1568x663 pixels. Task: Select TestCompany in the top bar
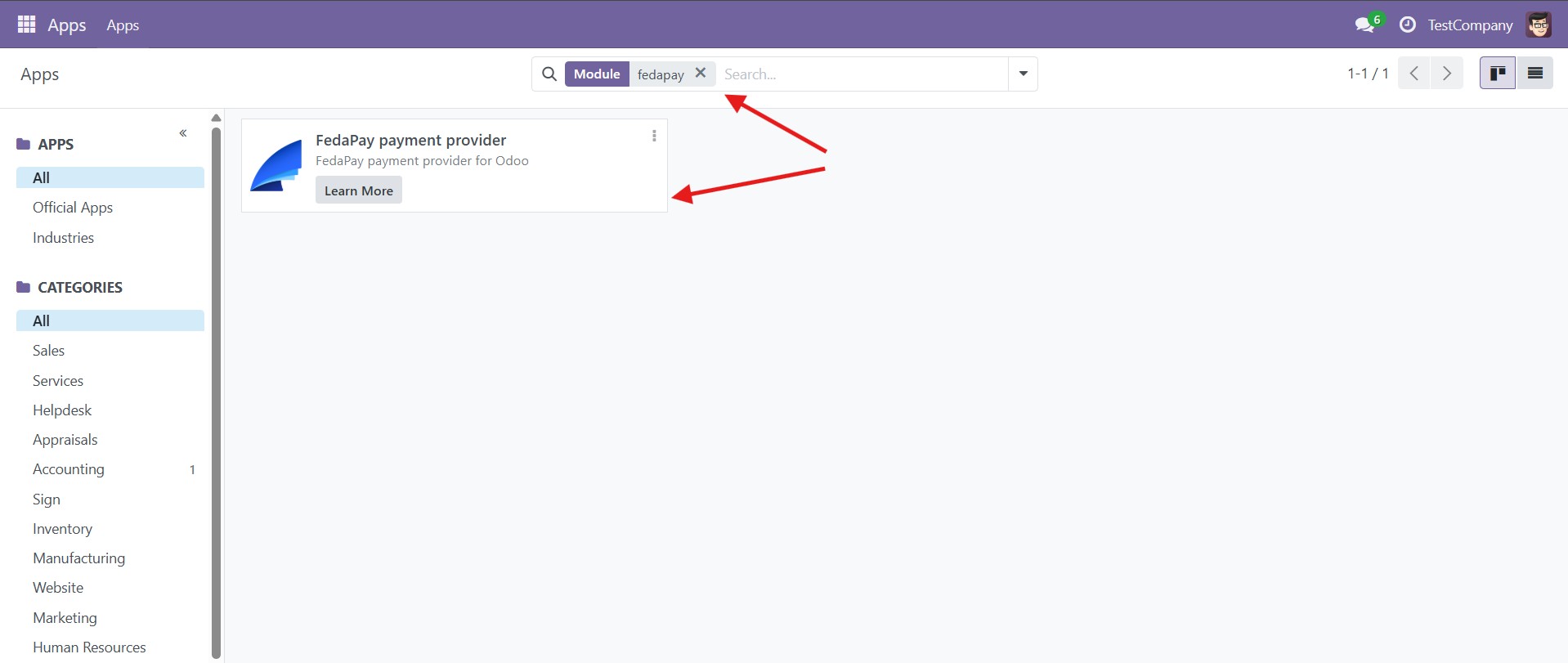tap(1470, 25)
